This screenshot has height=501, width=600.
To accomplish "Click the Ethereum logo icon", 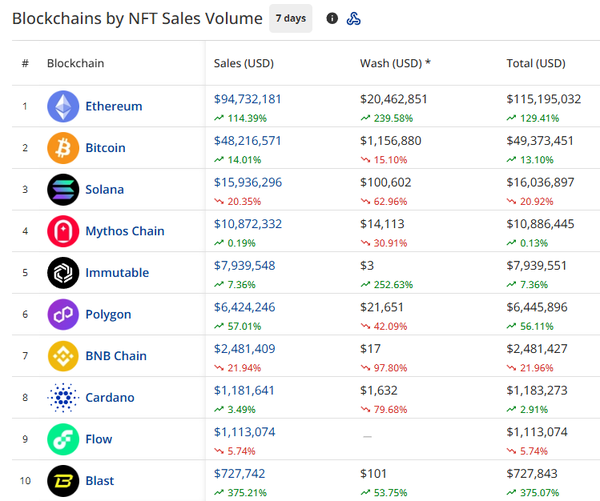I will click(x=63, y=106).
